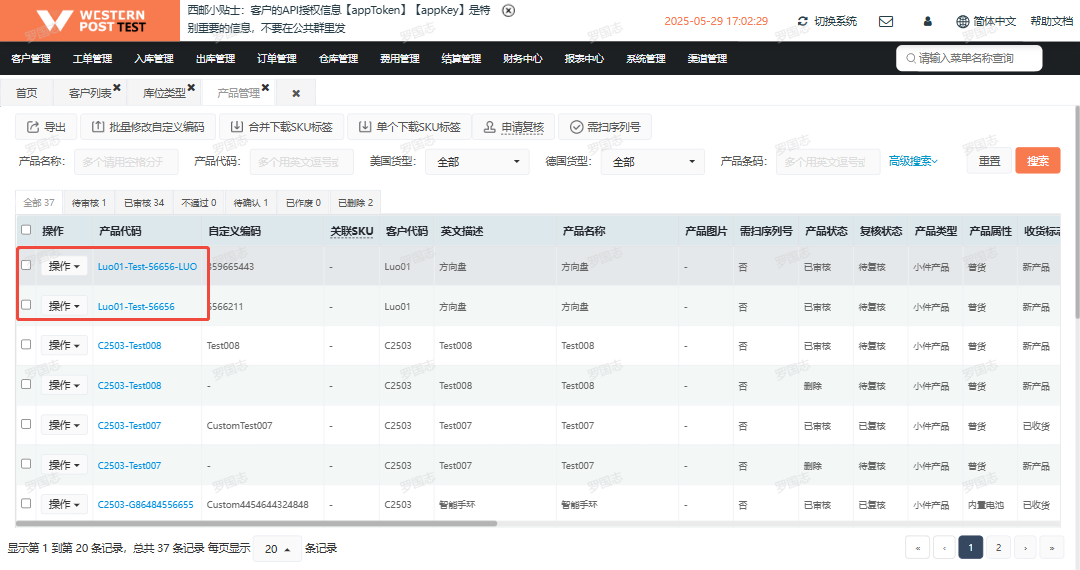Check the C2503-G86484556655 row checkbox

(x=26, y=503)
